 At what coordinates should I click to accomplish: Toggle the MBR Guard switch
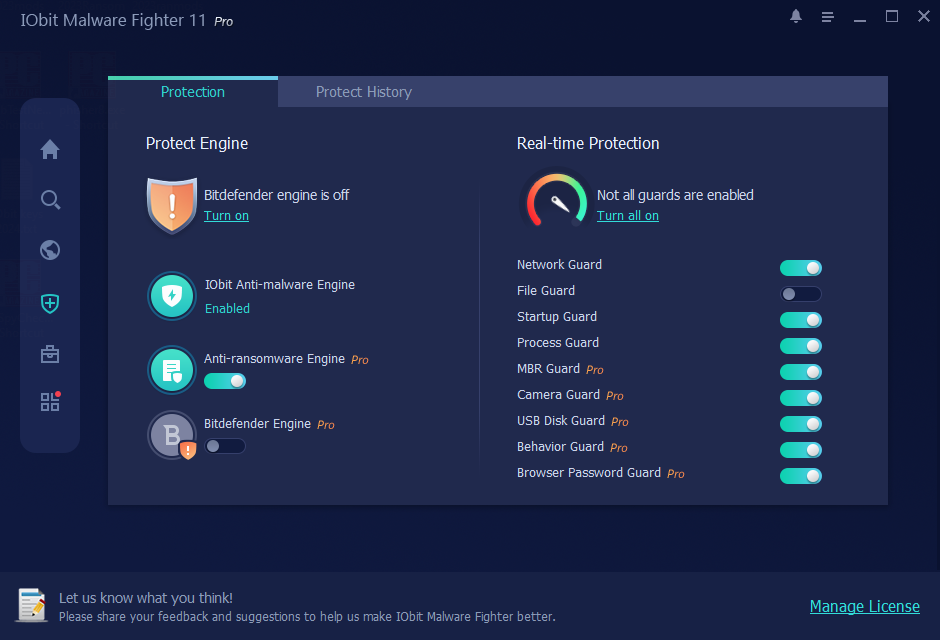pos(800,372)
